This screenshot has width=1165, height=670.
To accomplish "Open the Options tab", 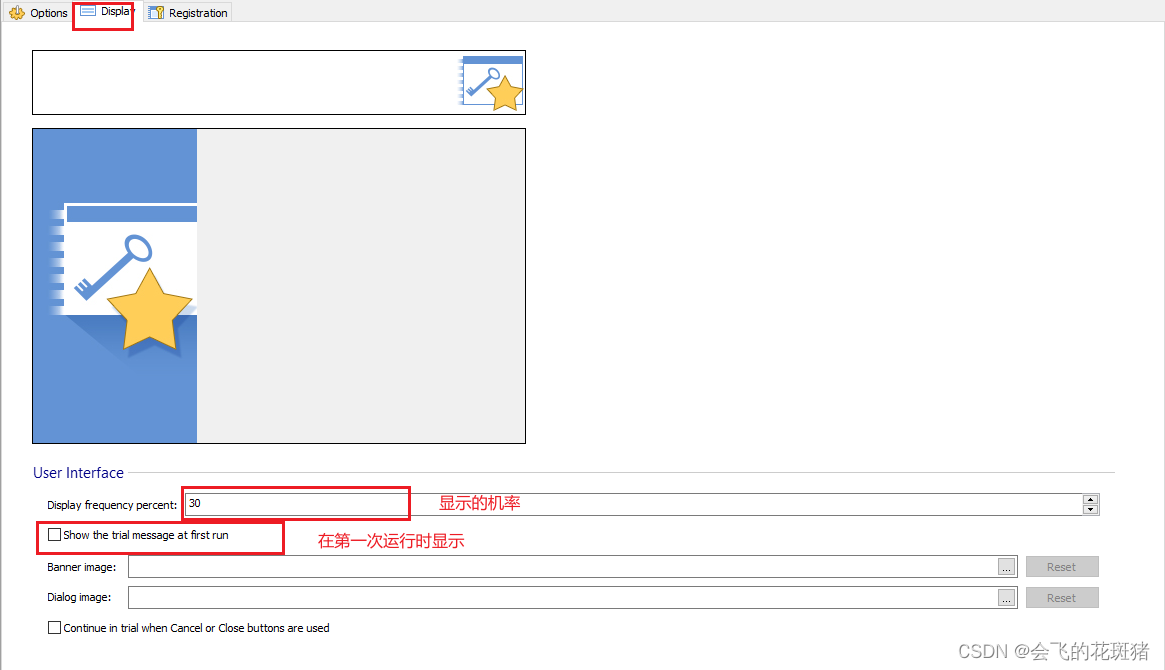I will (x=39, y=13).
